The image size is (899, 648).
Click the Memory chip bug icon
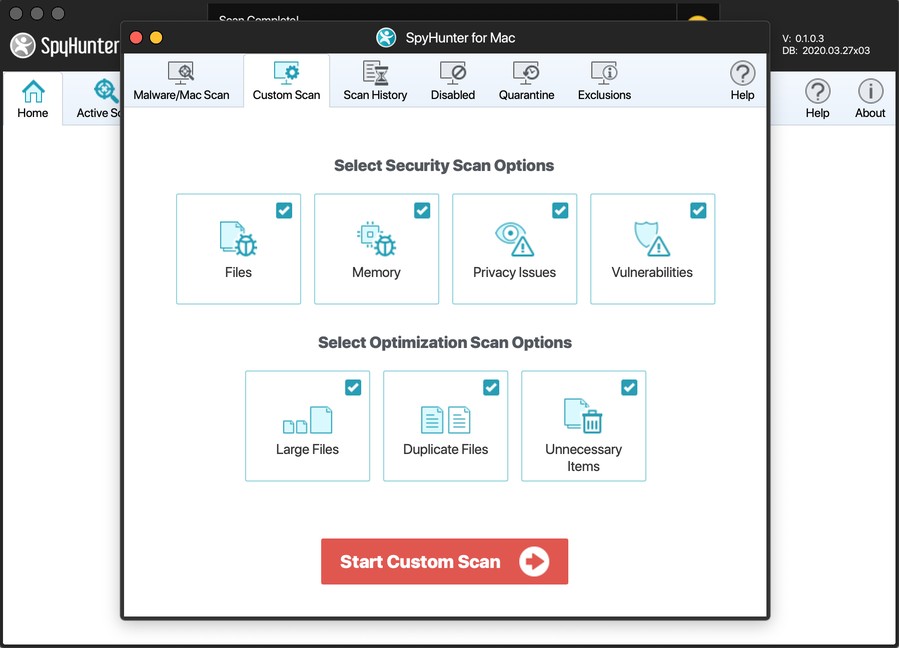click(376, 239)
